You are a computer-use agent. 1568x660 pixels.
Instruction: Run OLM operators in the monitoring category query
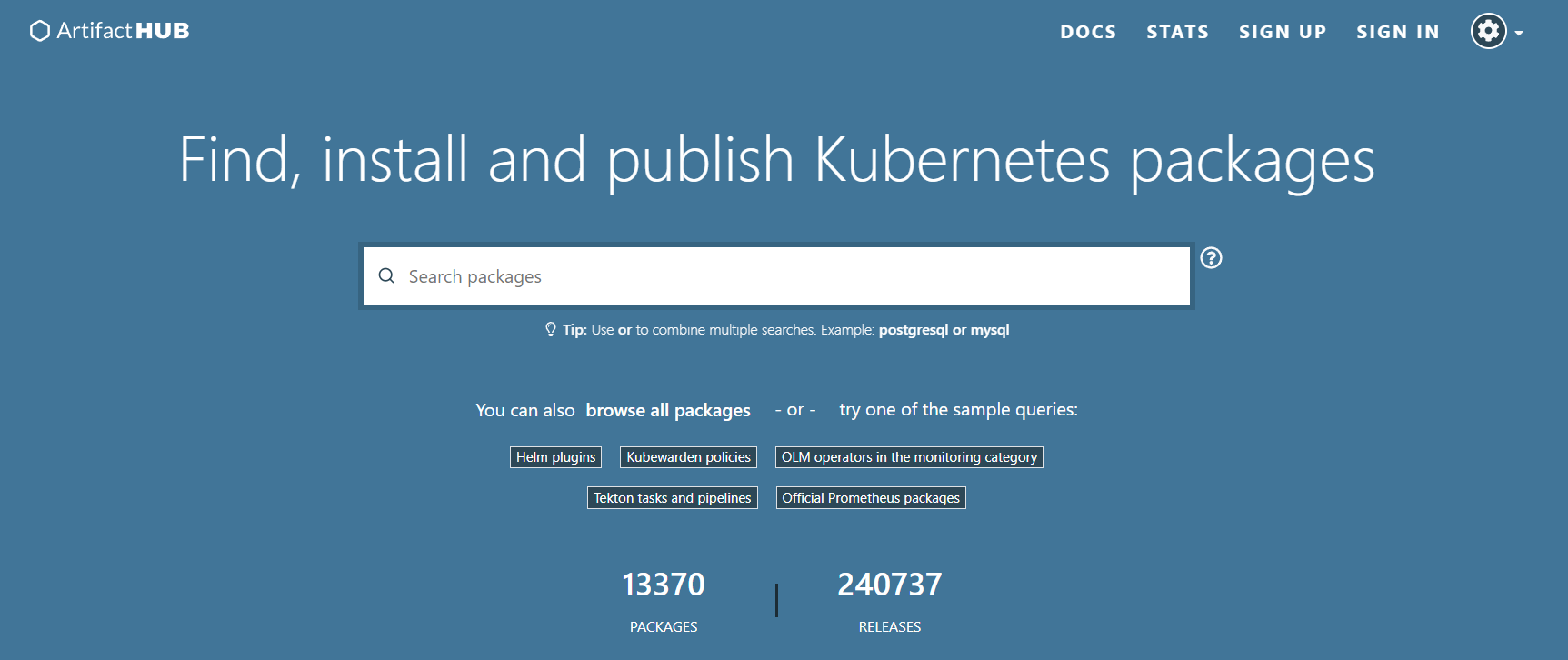tap(909, 457)
